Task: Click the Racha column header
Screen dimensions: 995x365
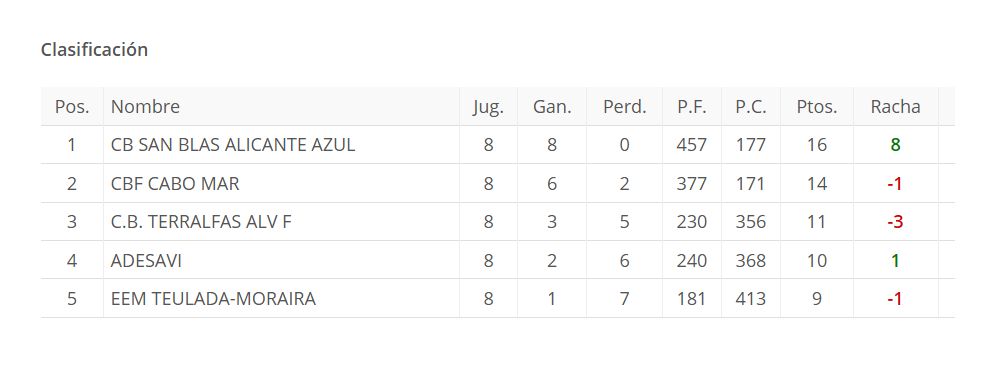Action: coord(895,107)
